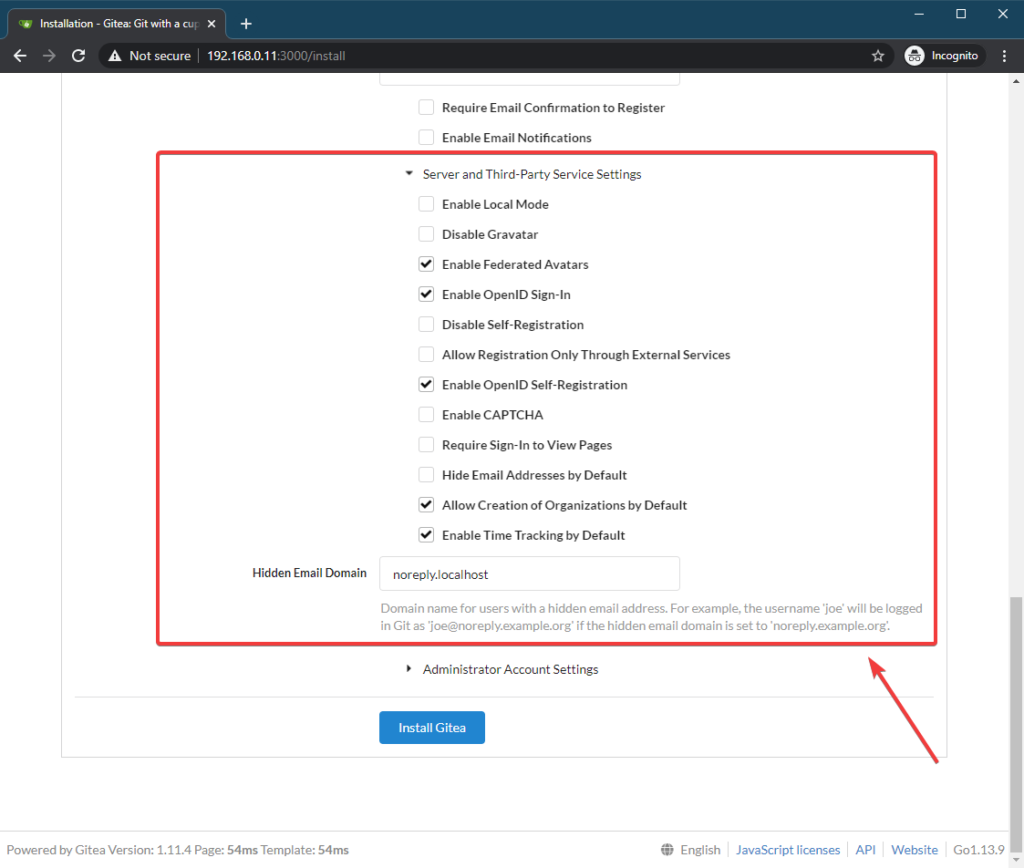The image size is (1024, 868).
Task: Click the Install Gitea button
Action: [432, 728]
